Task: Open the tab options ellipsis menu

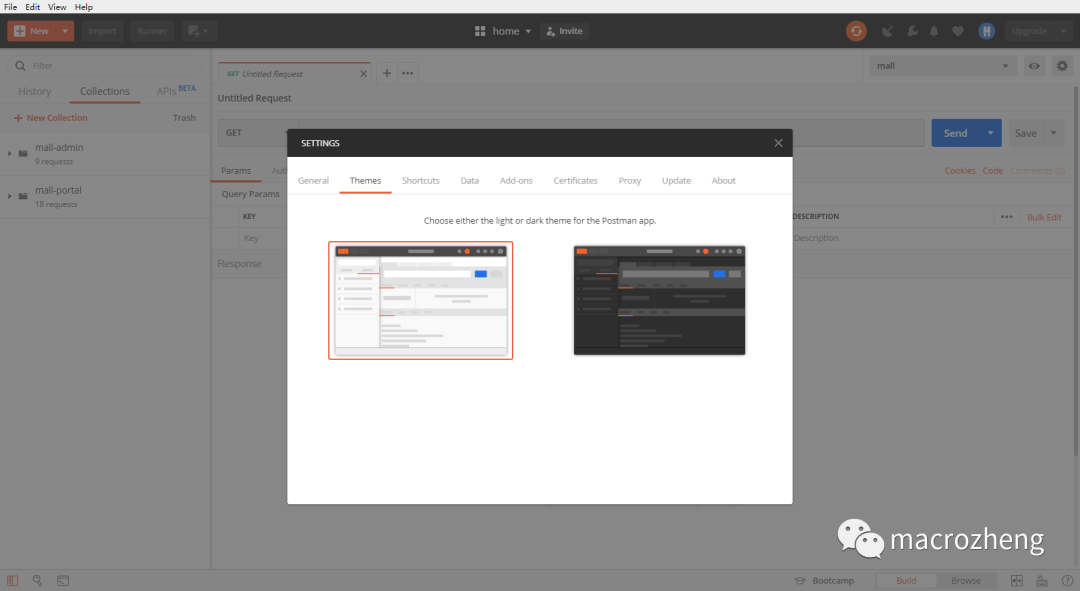Action: pos(408,73)
